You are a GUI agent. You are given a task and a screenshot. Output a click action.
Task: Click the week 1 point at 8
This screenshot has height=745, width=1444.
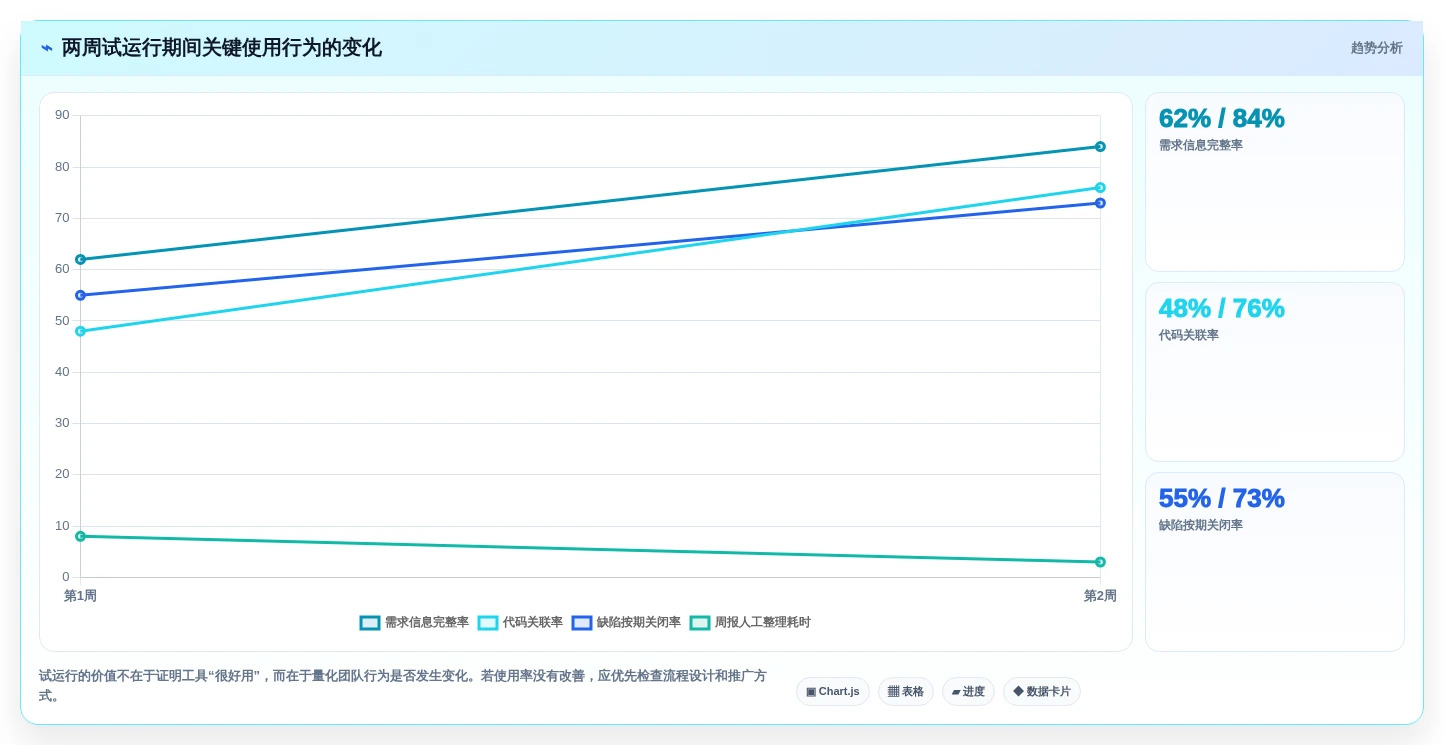coord(80,536)
